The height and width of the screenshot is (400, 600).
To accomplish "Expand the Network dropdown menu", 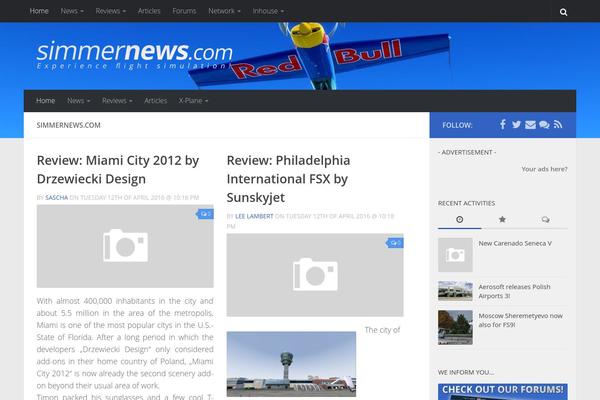I will coord(224,11).
